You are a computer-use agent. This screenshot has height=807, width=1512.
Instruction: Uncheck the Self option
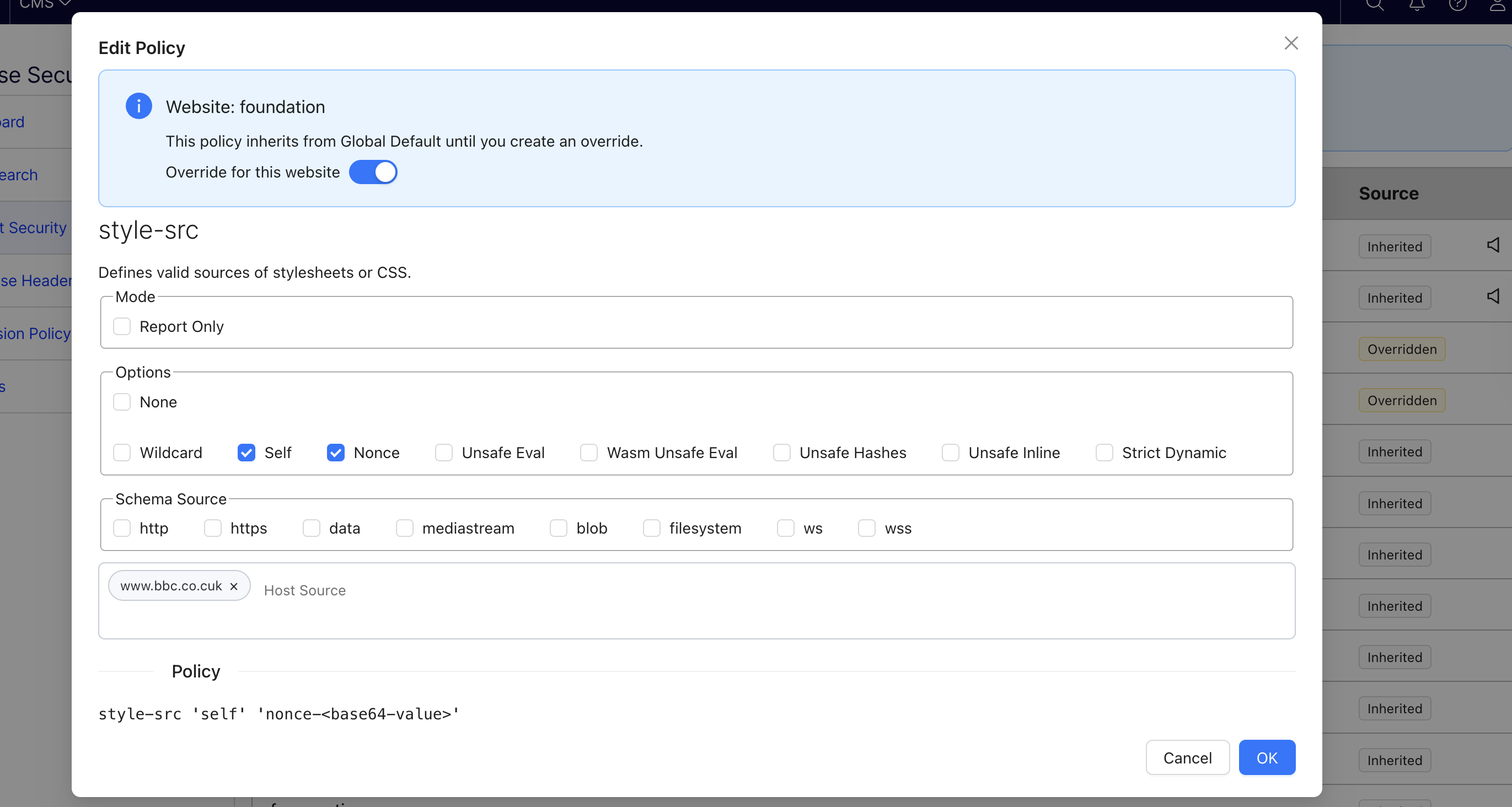(x=246, y=453)
